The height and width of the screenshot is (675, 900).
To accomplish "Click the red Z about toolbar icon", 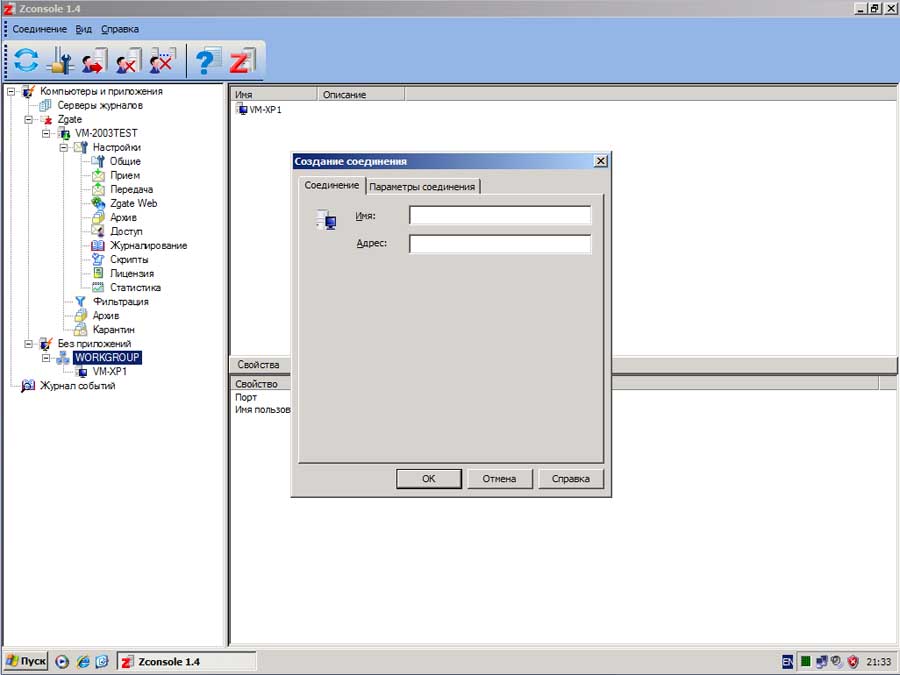I will (x=242, y=60).
